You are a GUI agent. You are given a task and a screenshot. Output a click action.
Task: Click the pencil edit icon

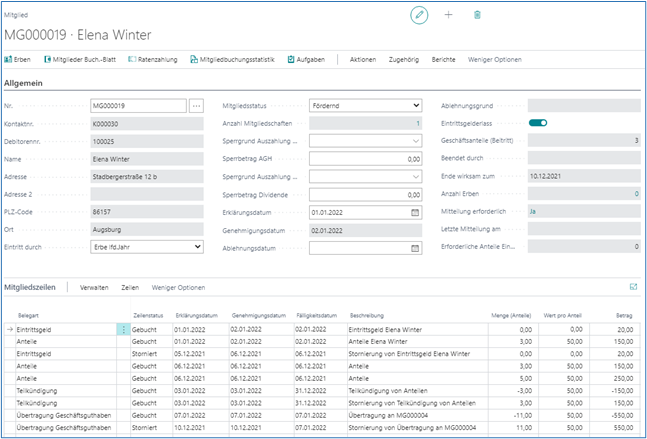coord(419,15)
